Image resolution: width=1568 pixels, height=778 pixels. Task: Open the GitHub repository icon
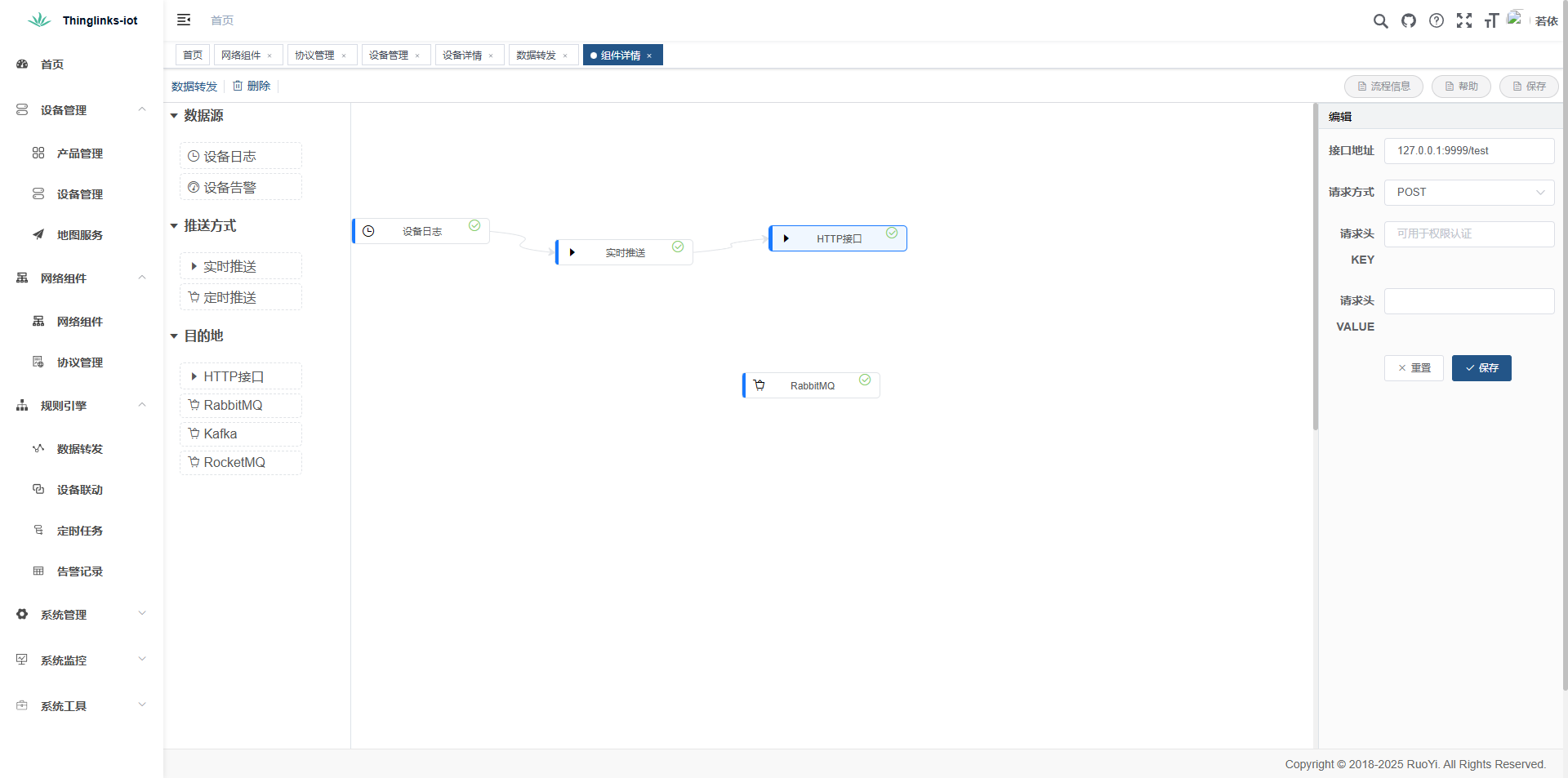coord(1409,21)
